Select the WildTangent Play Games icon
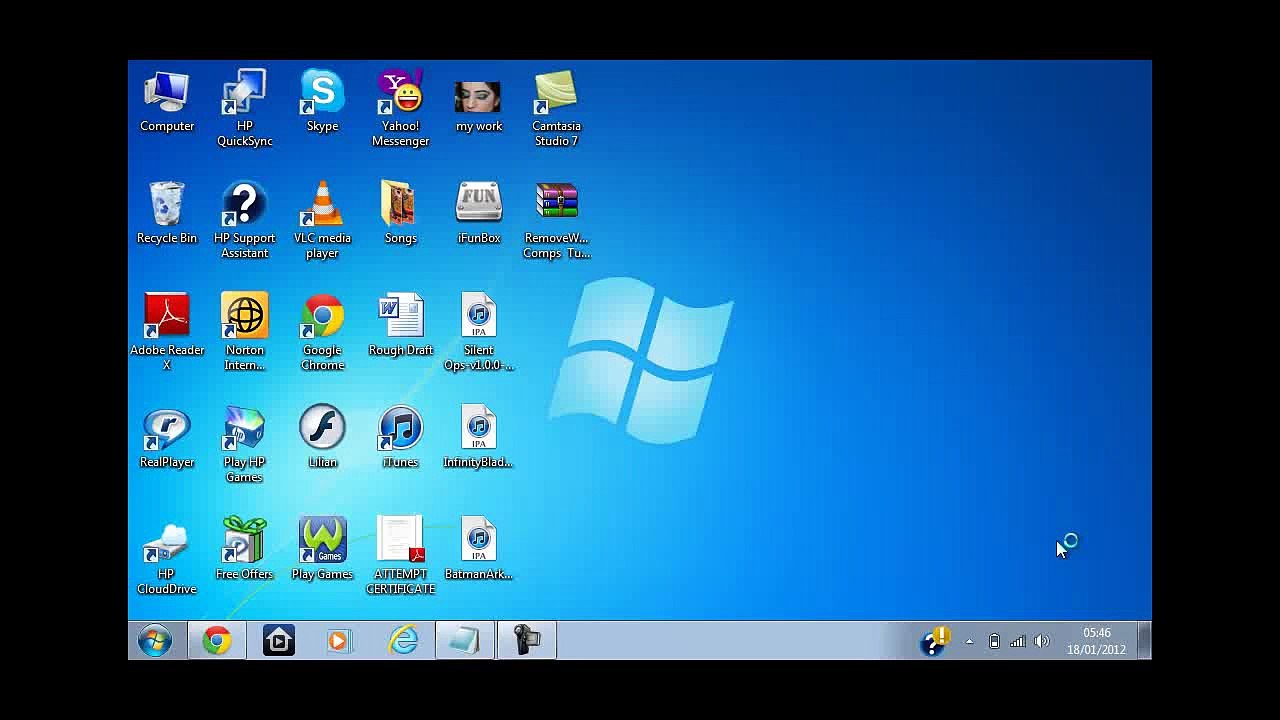This screenshot has height=720, width=1280. tap(322, 548)
